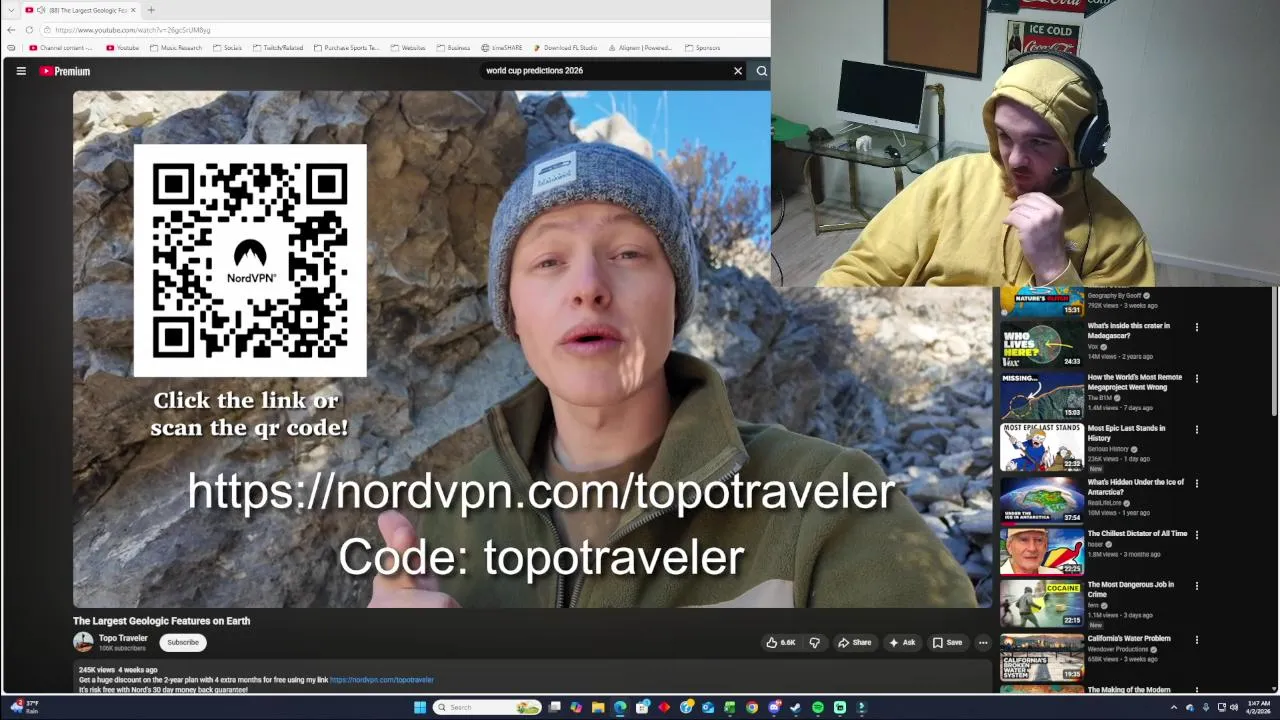Open the 'Websites' bookmark folder
This screenshot has width=1280, height=720.
point(408,48)
